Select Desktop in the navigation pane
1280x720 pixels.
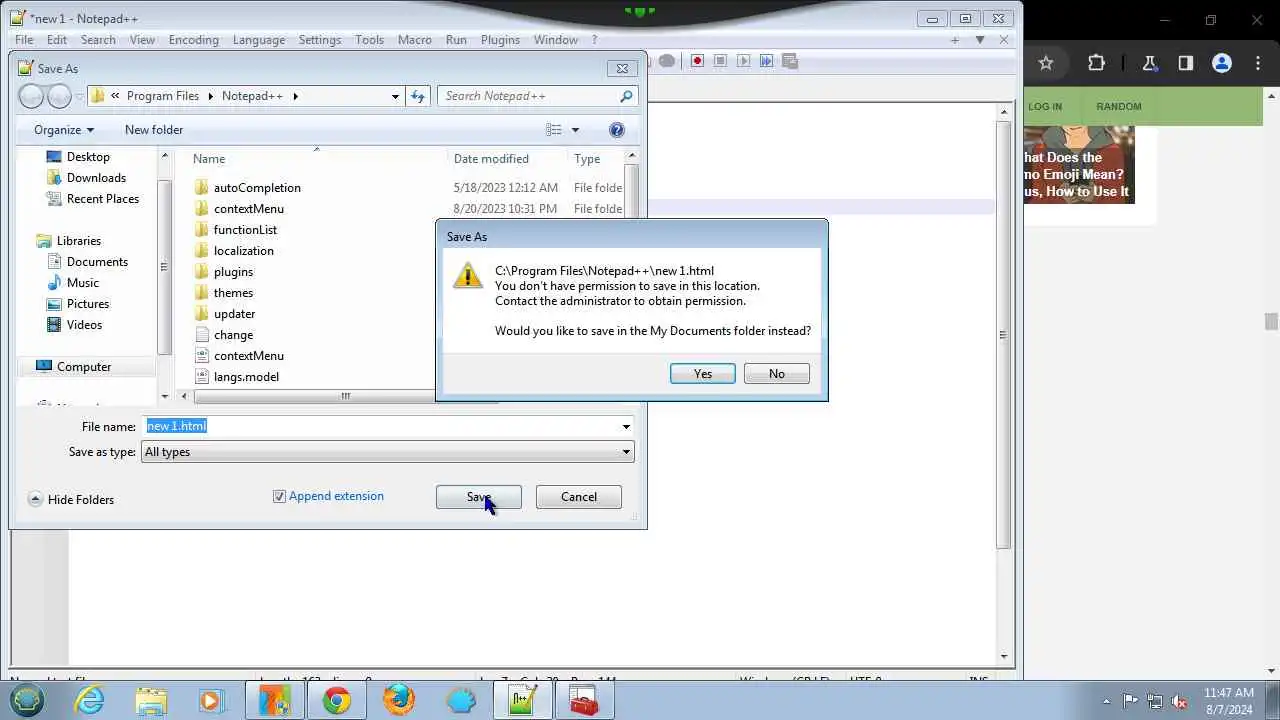coord(88,157)
